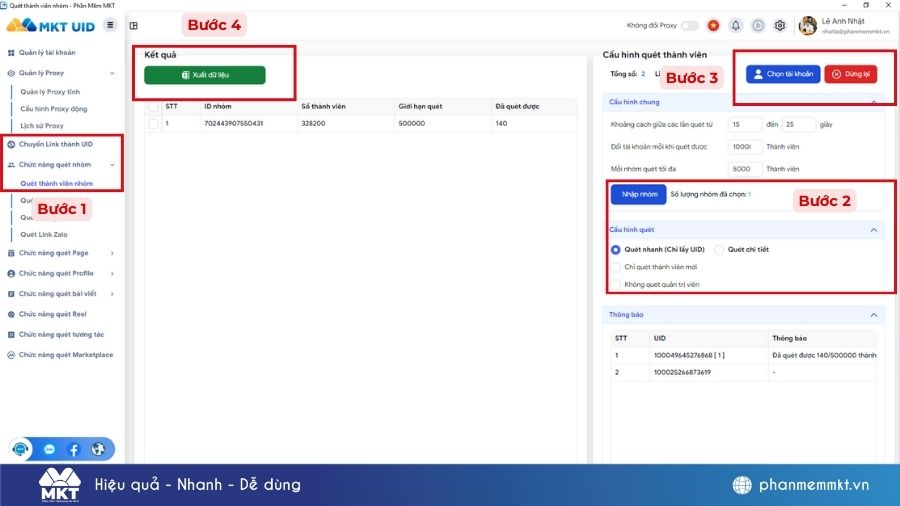
Task: Enable Không quét quản trị viên checkbox
Action: pos(616,285)
